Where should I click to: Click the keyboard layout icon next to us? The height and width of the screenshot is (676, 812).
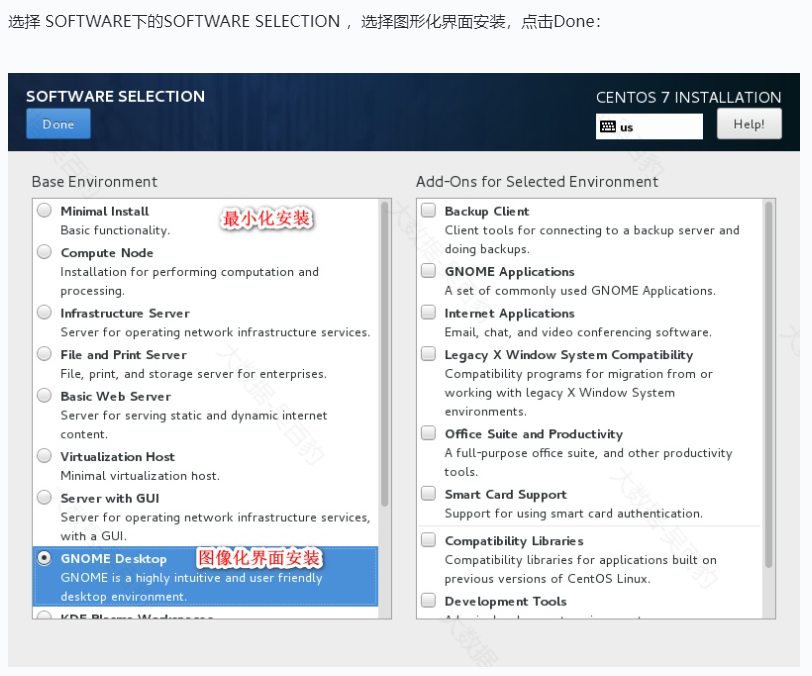[607, 127]
